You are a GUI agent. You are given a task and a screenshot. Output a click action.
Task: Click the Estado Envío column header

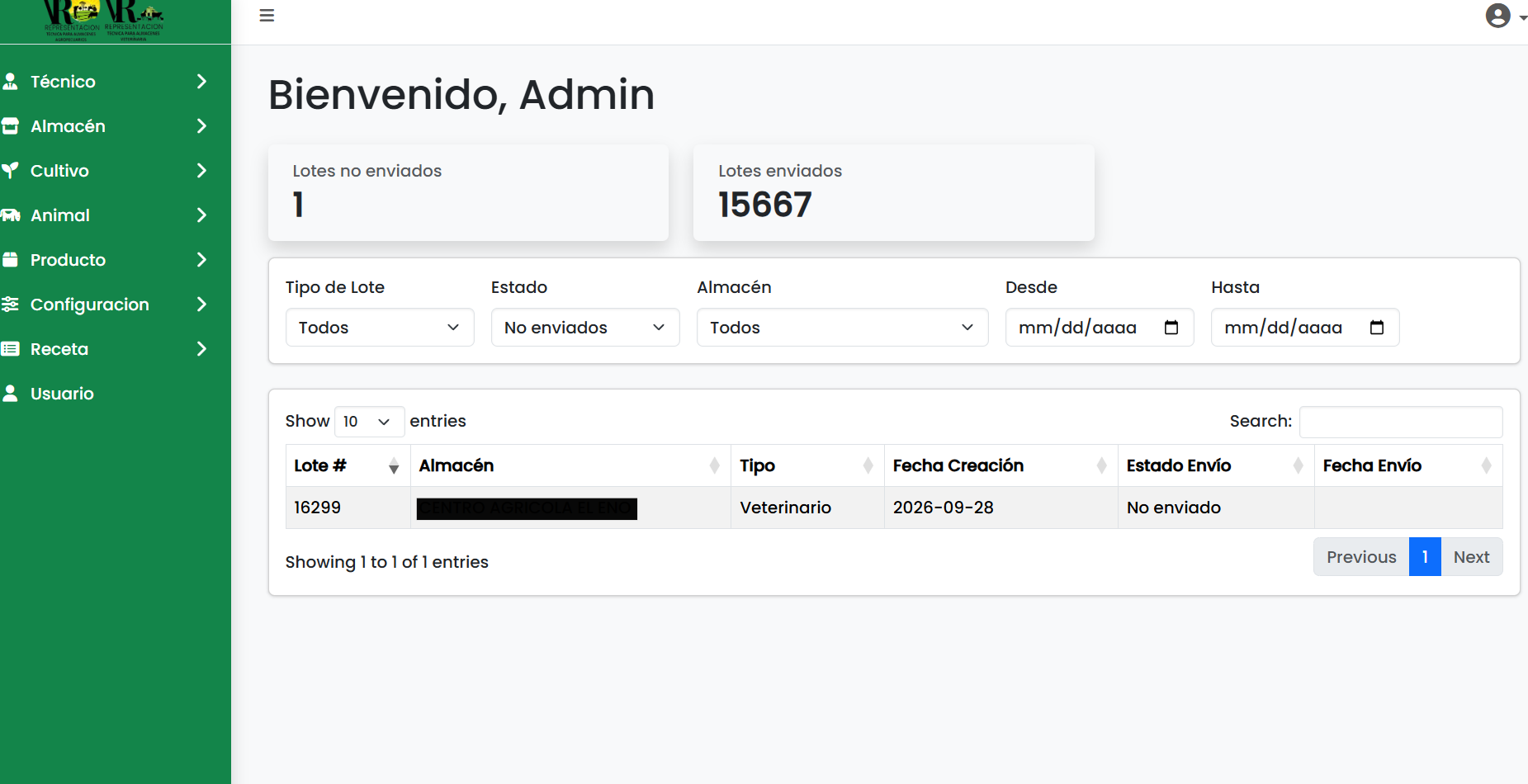(1216, 466)
